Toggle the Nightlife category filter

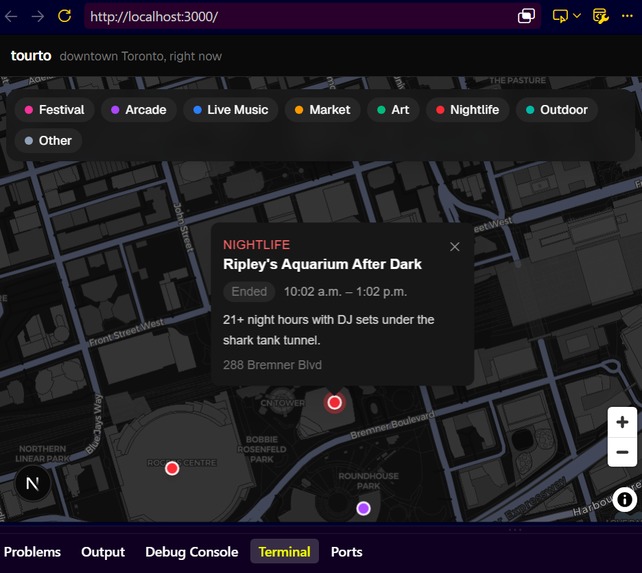coord(468,110)
